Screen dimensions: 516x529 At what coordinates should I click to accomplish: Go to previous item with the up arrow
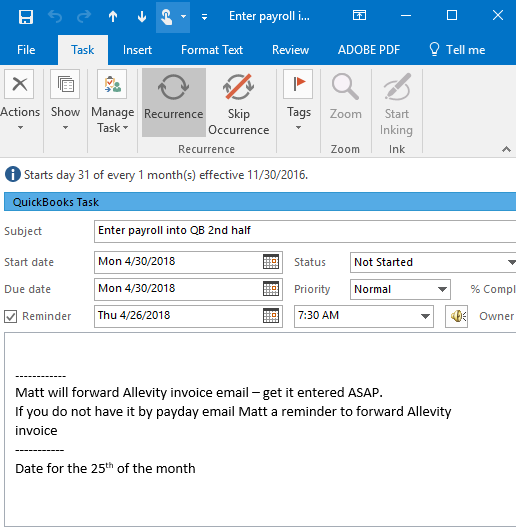113,17
